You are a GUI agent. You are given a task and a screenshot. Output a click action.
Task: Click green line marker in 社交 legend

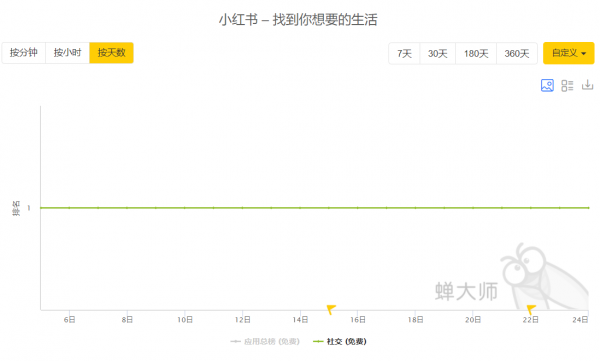[318, 341]
